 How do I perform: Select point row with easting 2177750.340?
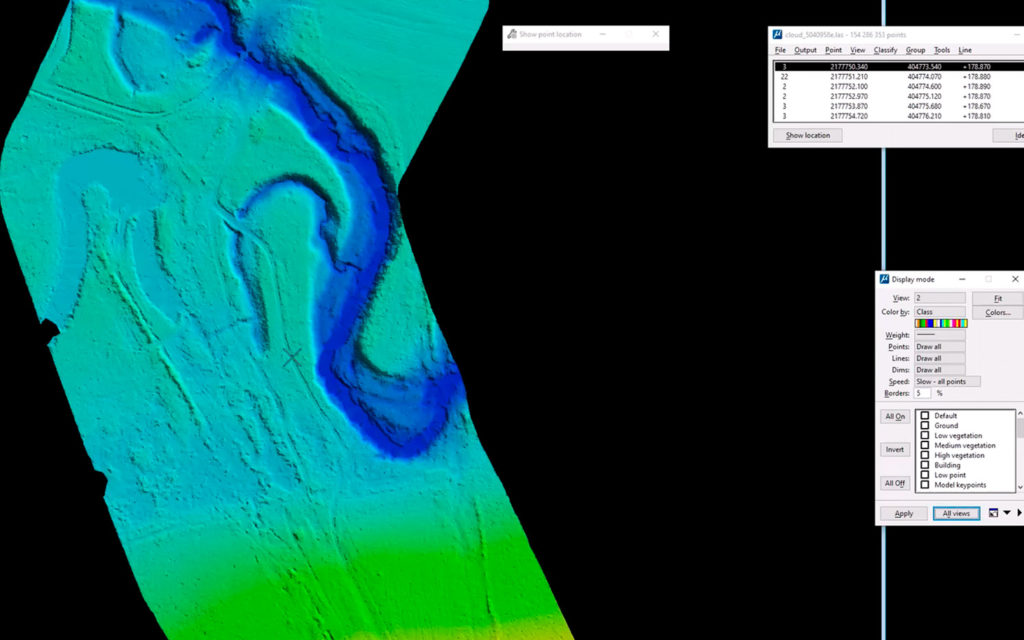pos(899,67)
